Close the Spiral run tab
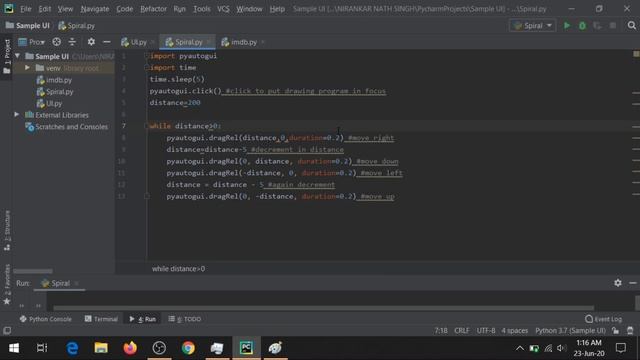The width and height of the screenshot is (640, 360). [76, 283]
